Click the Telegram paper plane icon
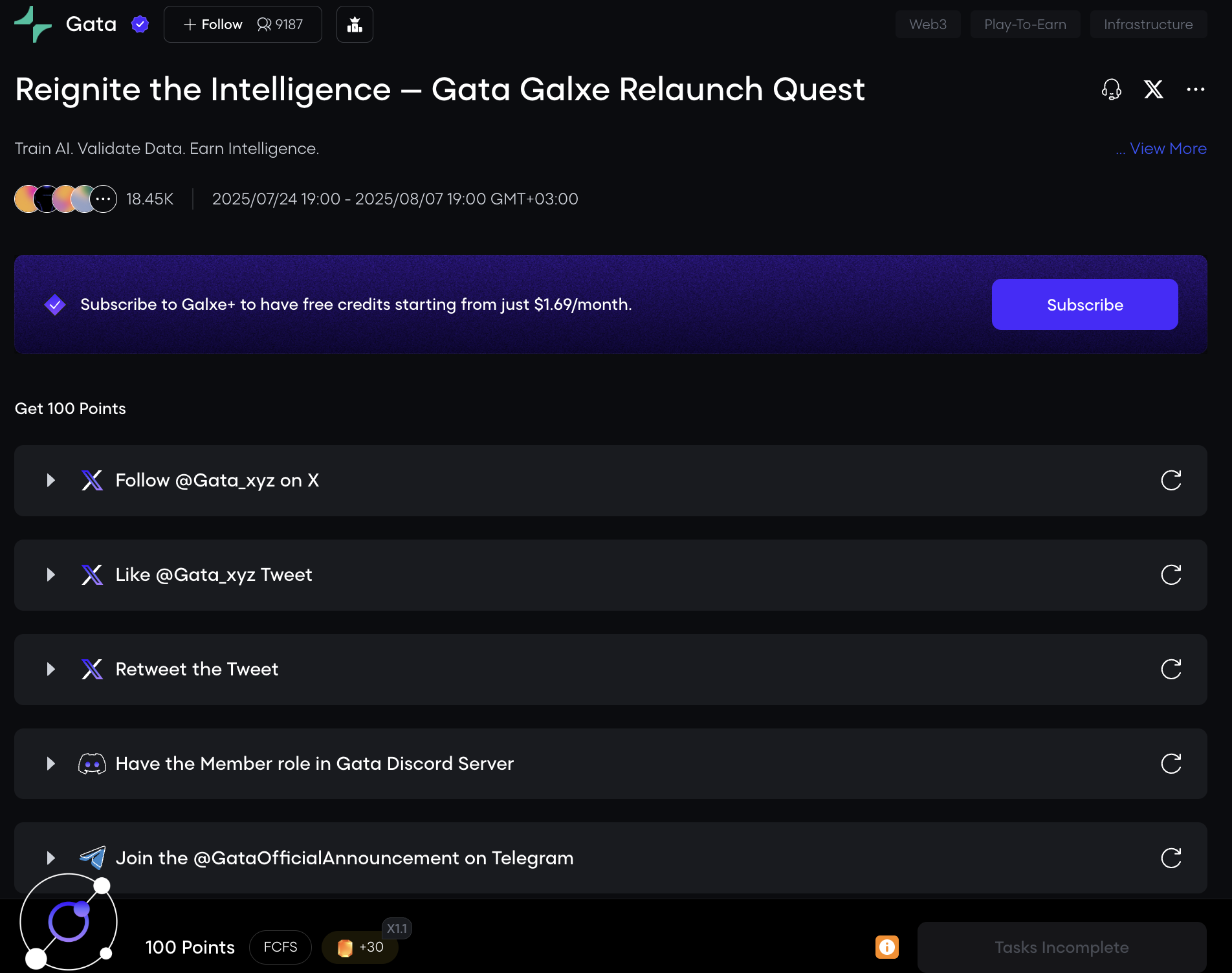Viewport: 1232px width, 973px height. tap(92, 858)
